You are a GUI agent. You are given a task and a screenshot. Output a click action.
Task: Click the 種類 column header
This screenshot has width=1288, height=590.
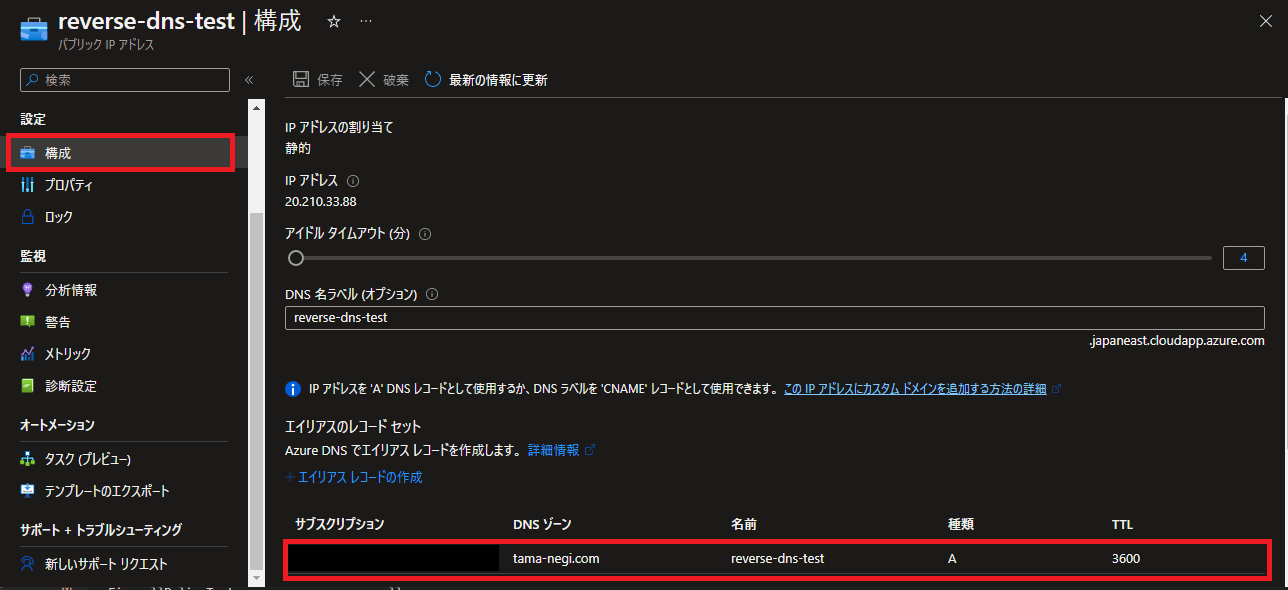coord(962,524)
